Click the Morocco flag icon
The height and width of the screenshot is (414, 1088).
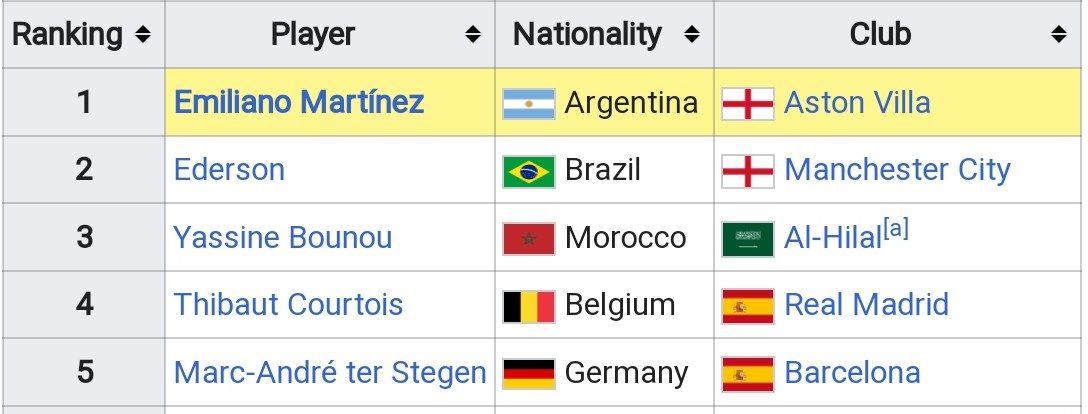tap(529, 239)
